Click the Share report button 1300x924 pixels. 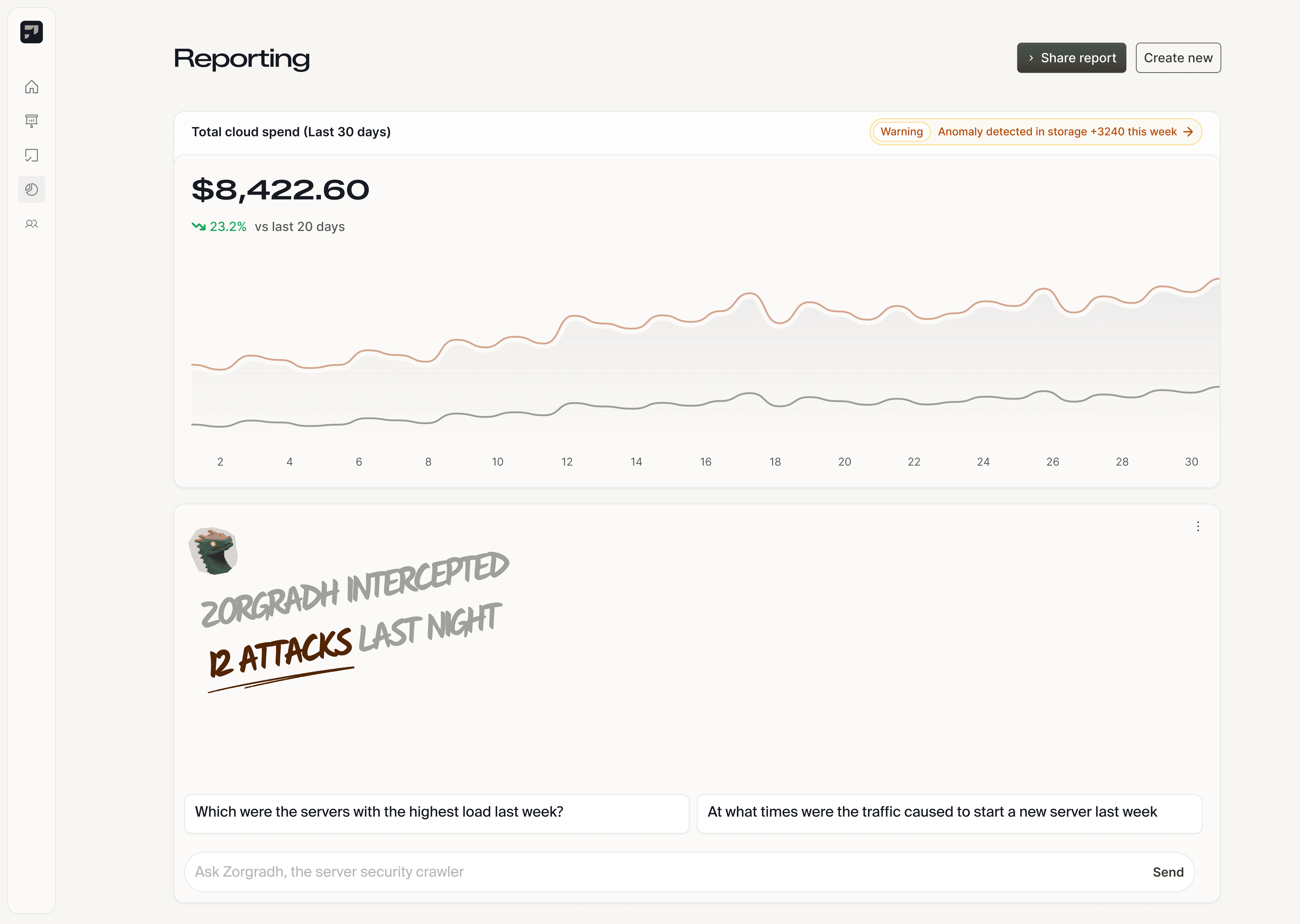1071,58
